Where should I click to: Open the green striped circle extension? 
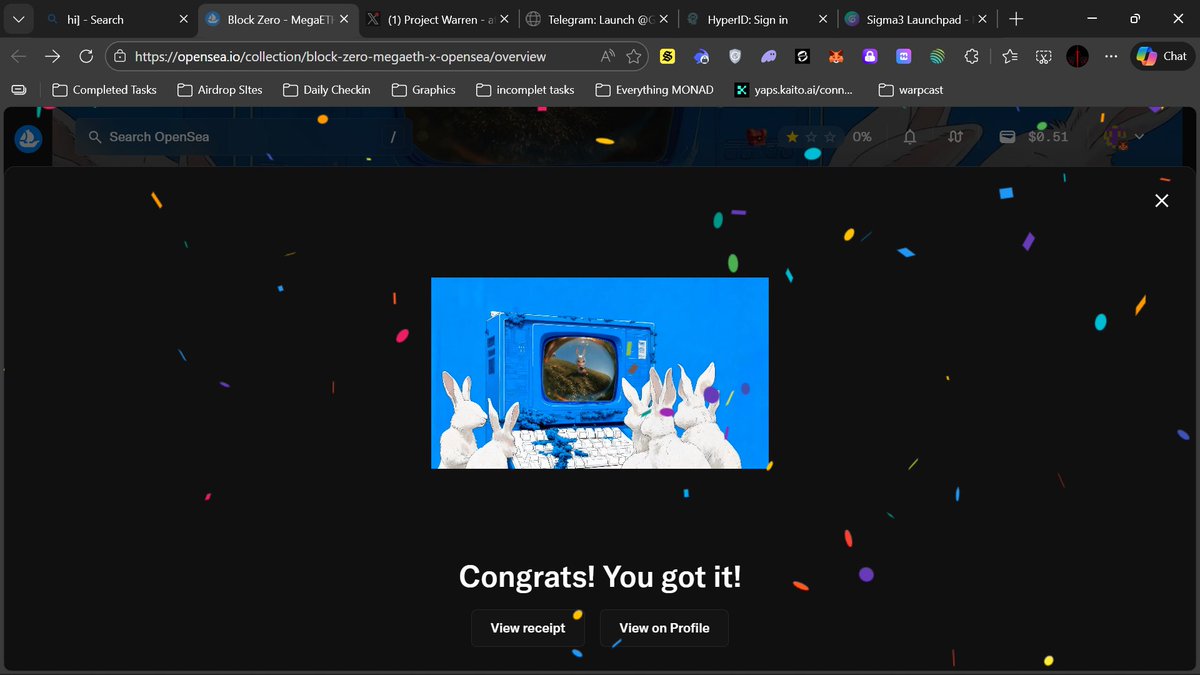937,57
